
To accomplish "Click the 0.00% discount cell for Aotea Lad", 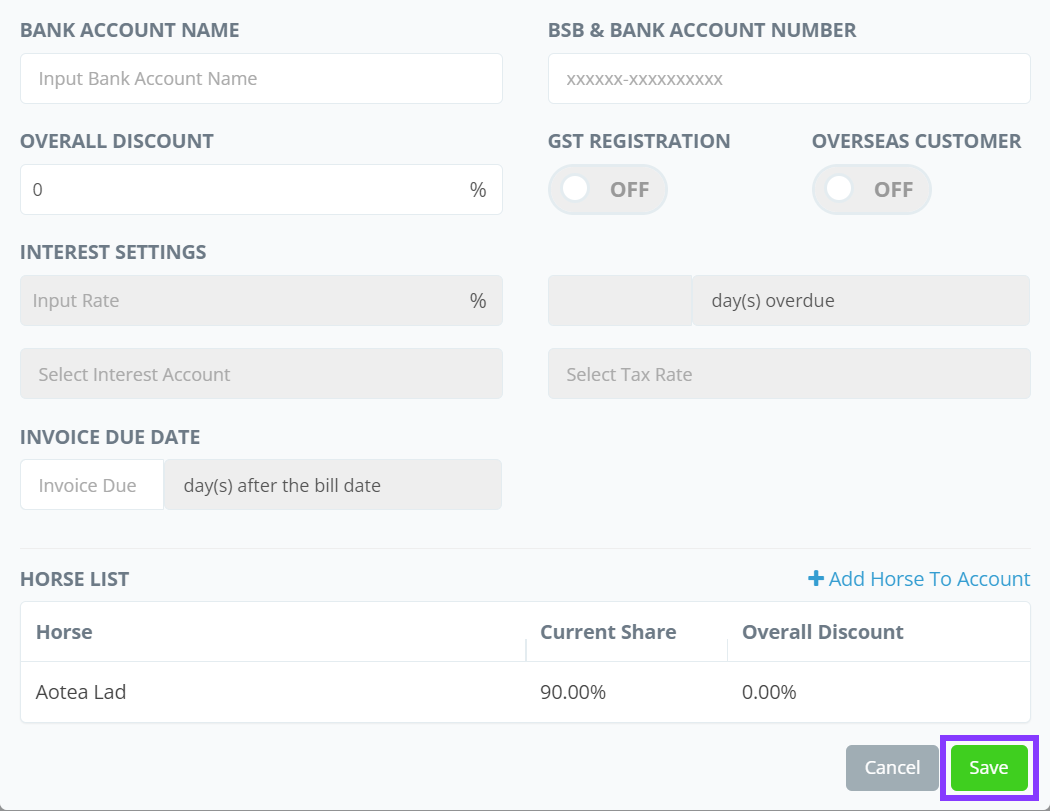I will coord(769,692).
